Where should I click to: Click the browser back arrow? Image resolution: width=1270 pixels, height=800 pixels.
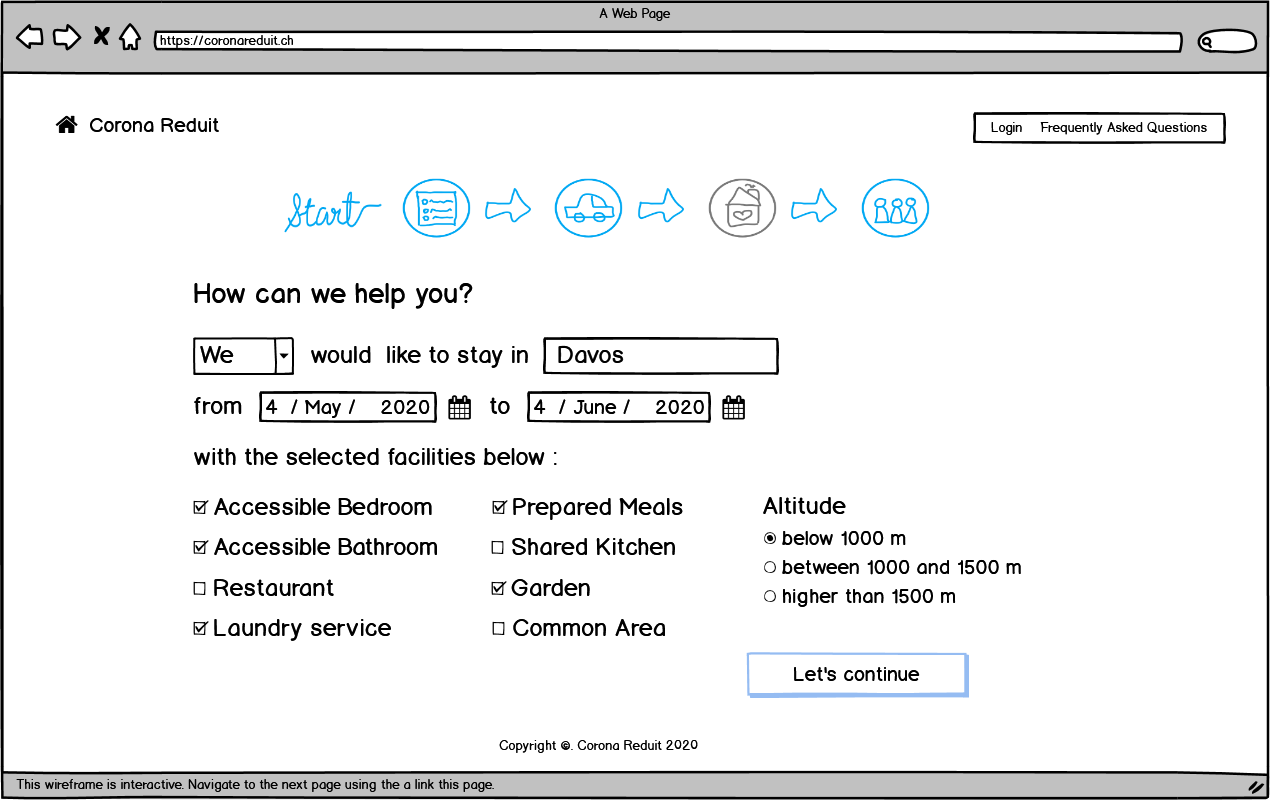click(x=30, y=38)
